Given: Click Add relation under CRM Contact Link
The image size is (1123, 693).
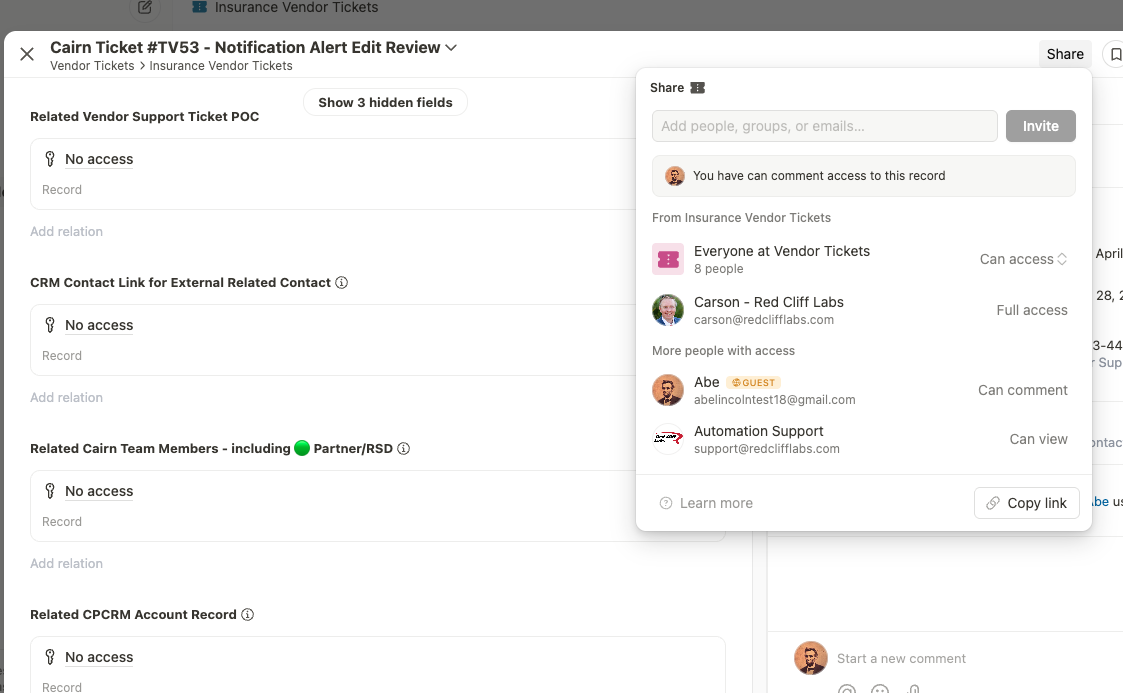Looking at the screenshot, I should [x=66, y=397].
